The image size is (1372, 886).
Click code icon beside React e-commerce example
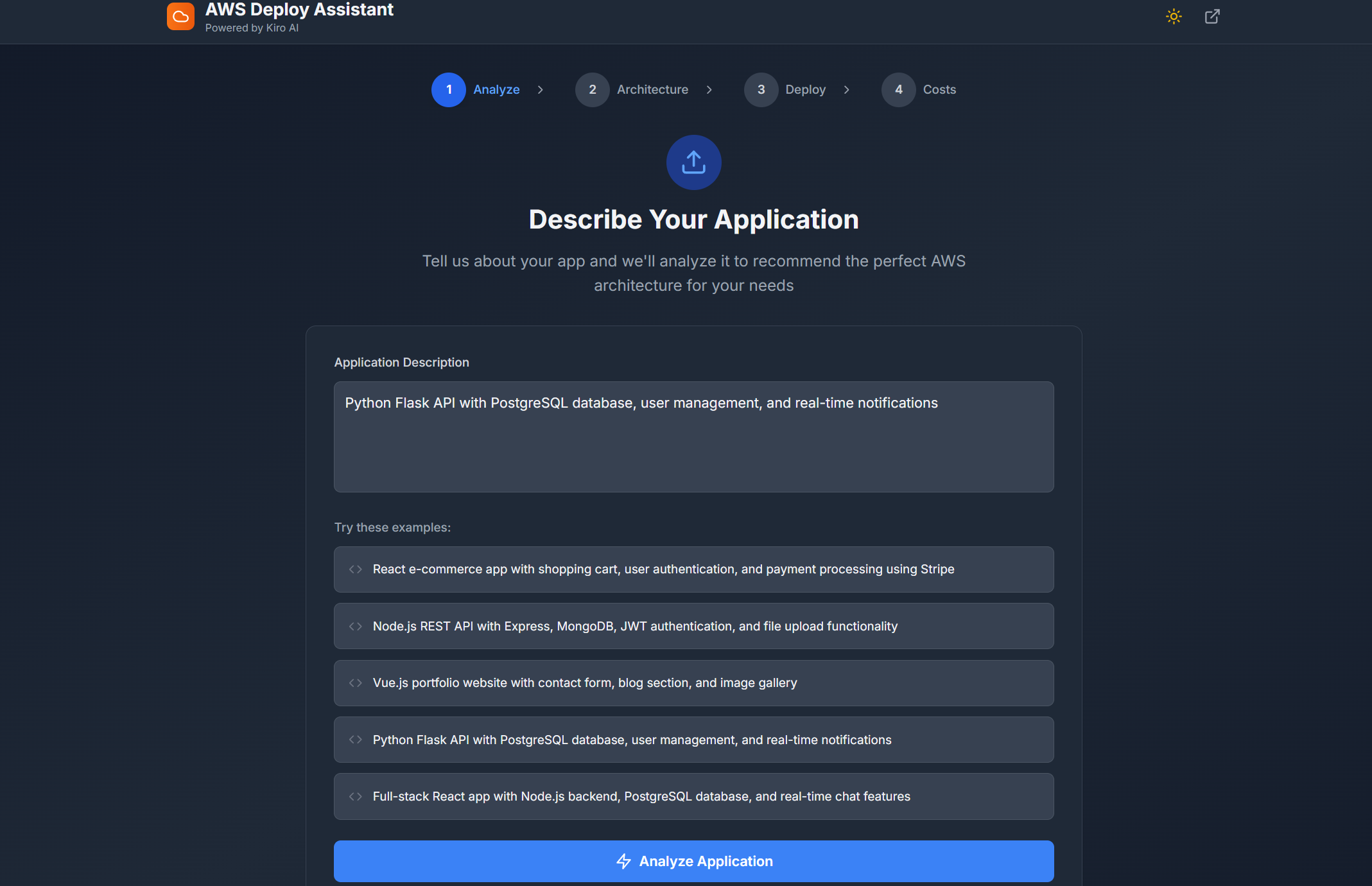tap(356, 569)
